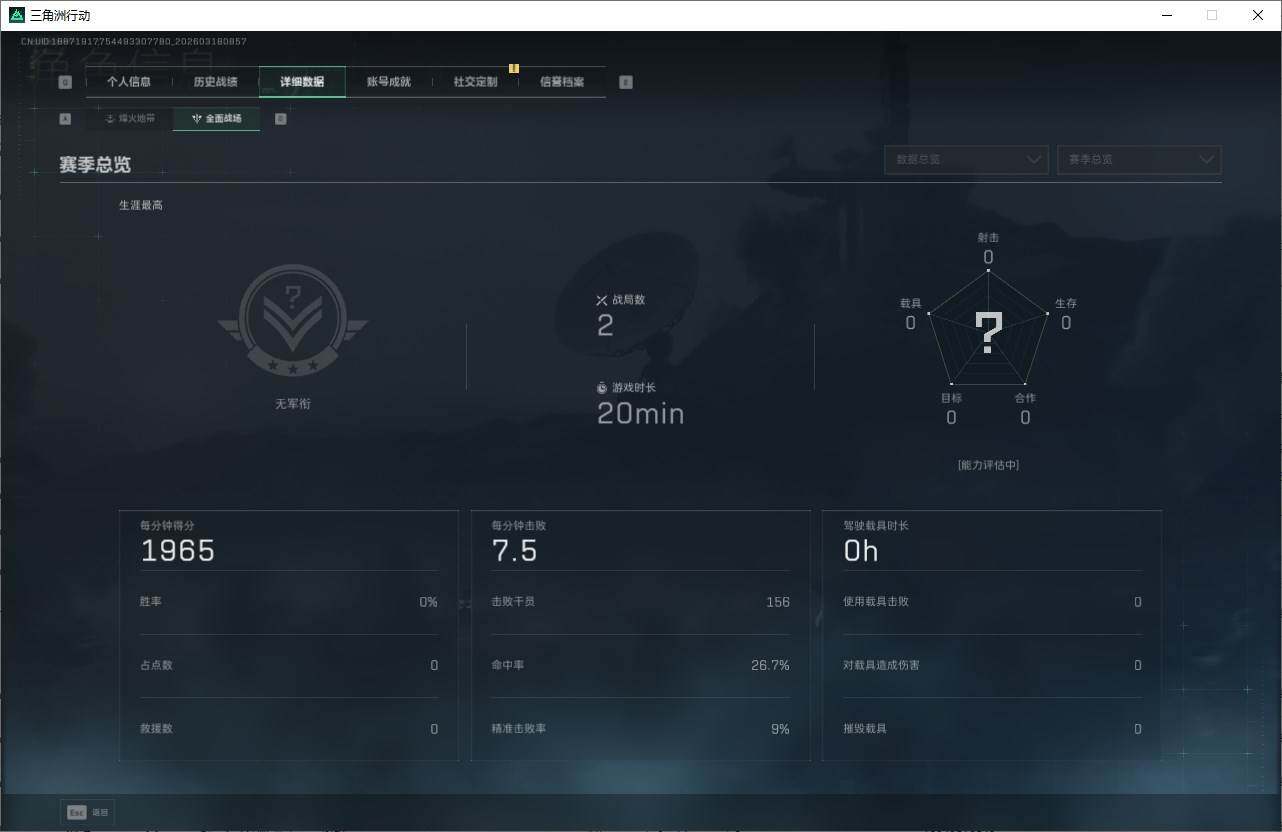This screenshot has height=832, width=1282.
Task: Click the 胜率 stat label
Action: pyautogui.click(x=151, y=602)
